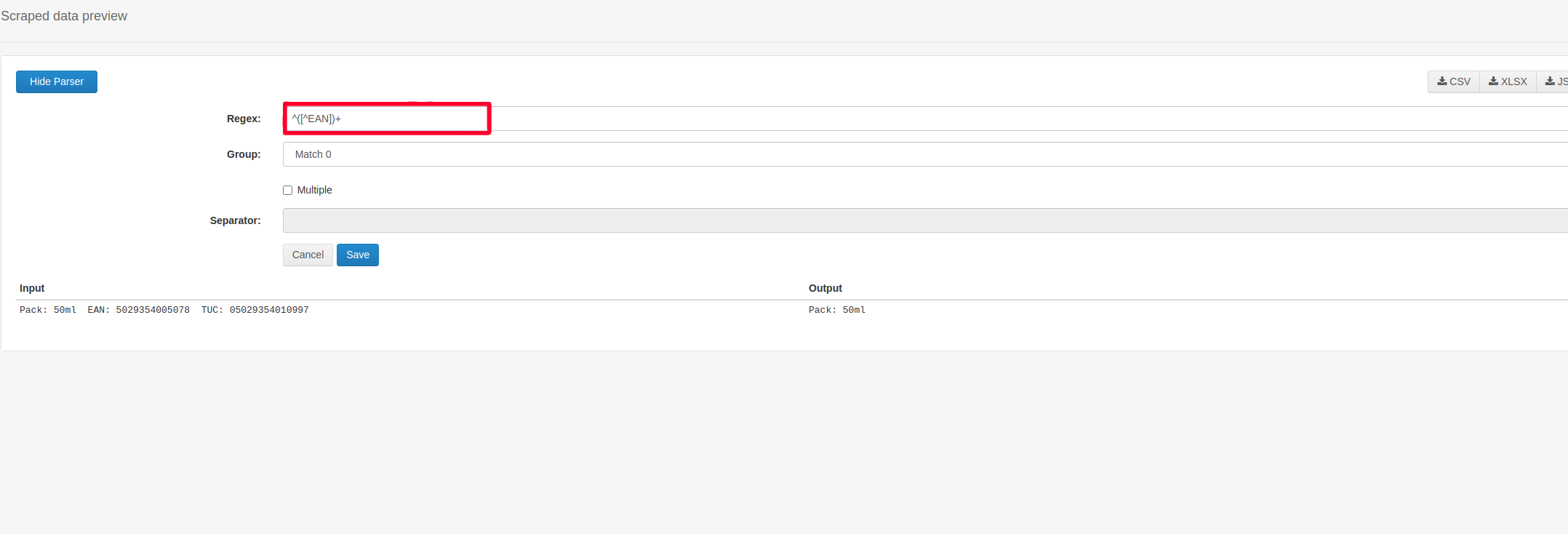Click the Scraped data preview heading
Image resolution: width=1568 pixels, height=534 pixels.
click(64, 16)
